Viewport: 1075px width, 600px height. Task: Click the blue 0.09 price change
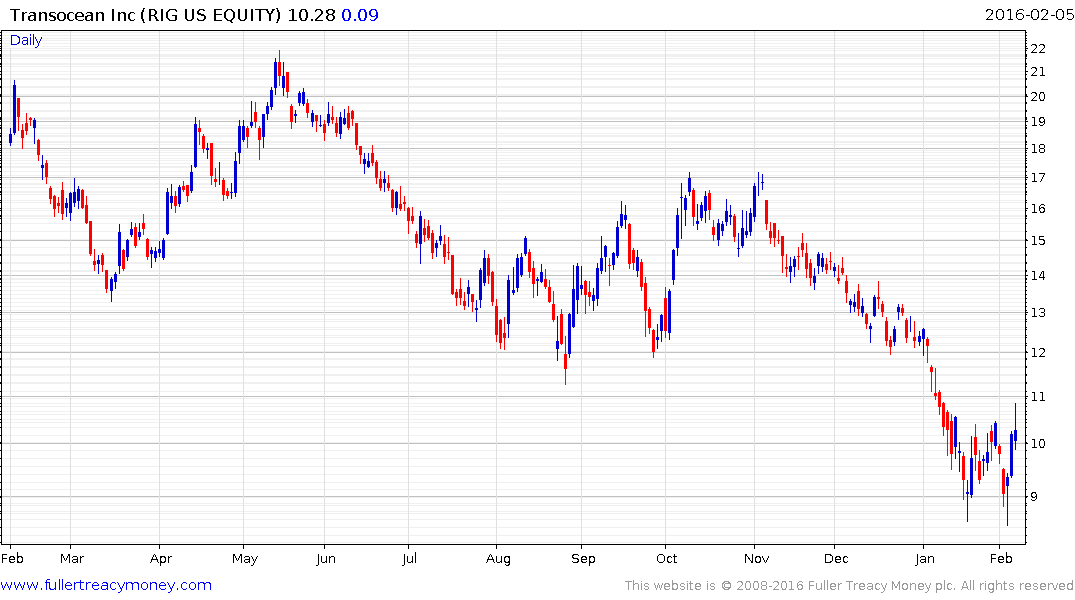(x=360, y=15)
